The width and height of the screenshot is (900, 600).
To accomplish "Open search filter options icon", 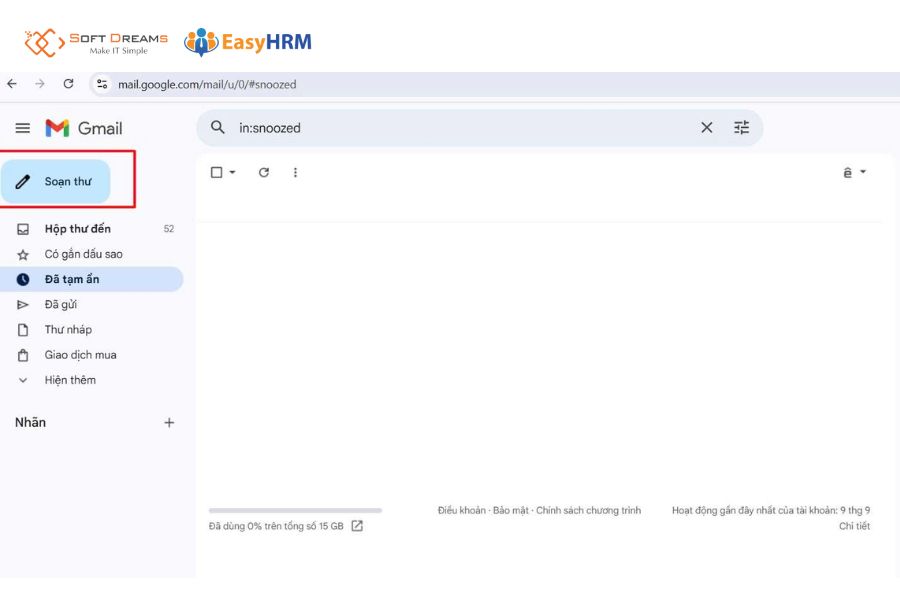I will pyautogui.click(x=741, y=128).
